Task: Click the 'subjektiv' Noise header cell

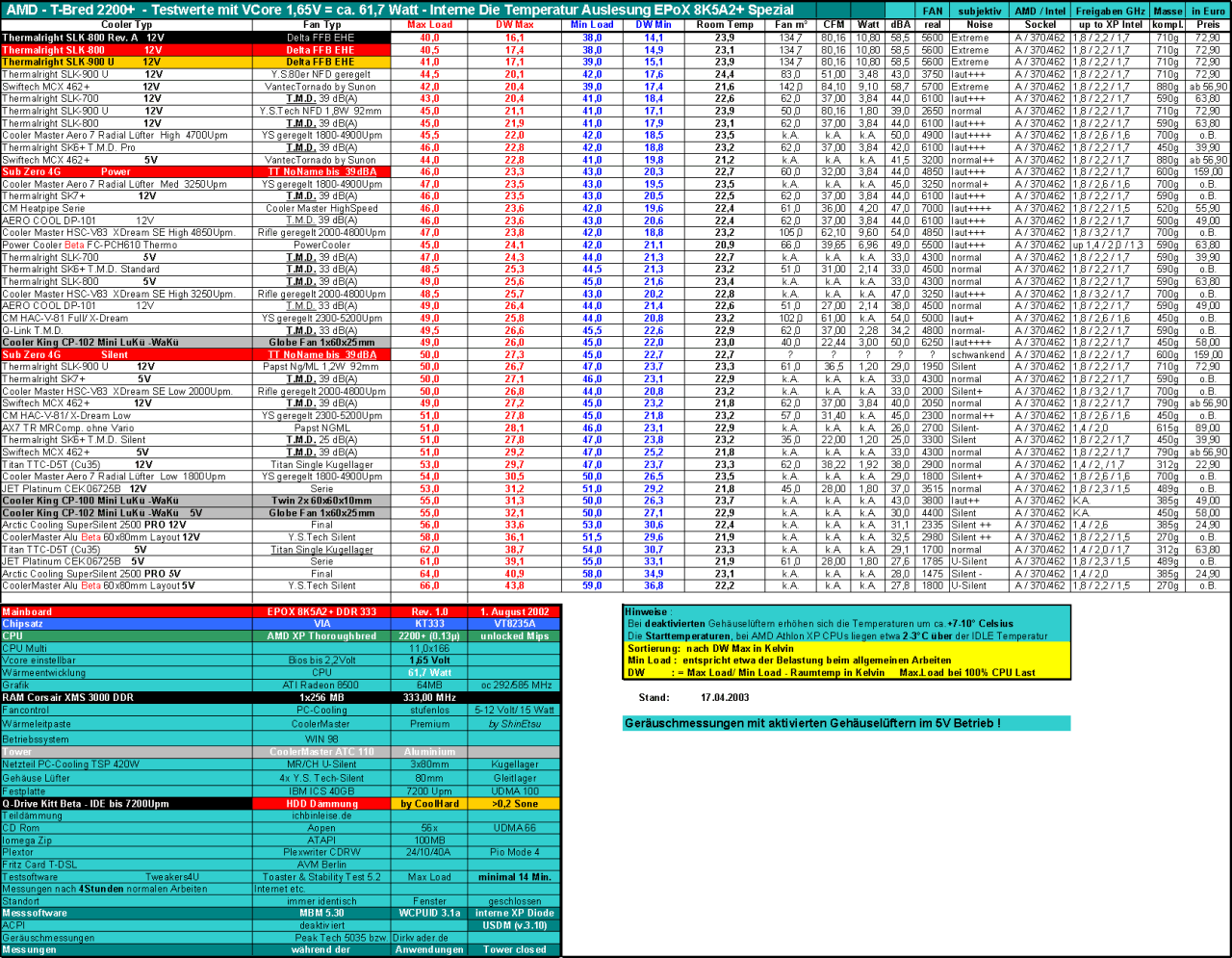Action: (x=980, y=11)
